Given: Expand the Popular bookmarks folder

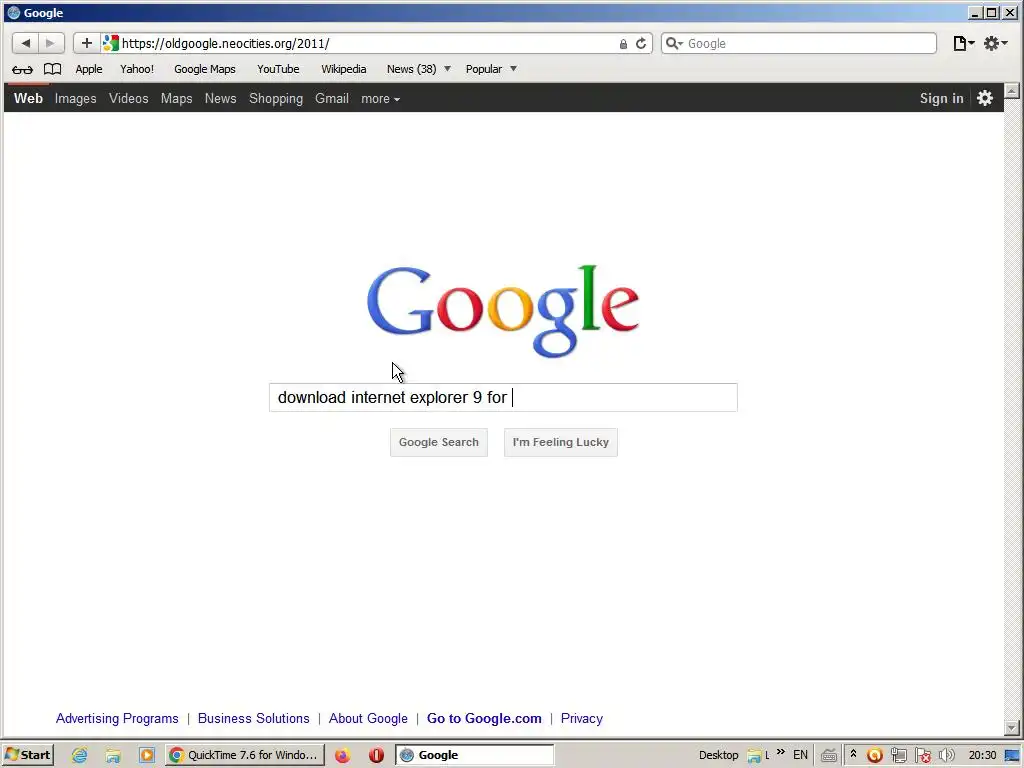Looking at the screenshot, I should 491,69.
